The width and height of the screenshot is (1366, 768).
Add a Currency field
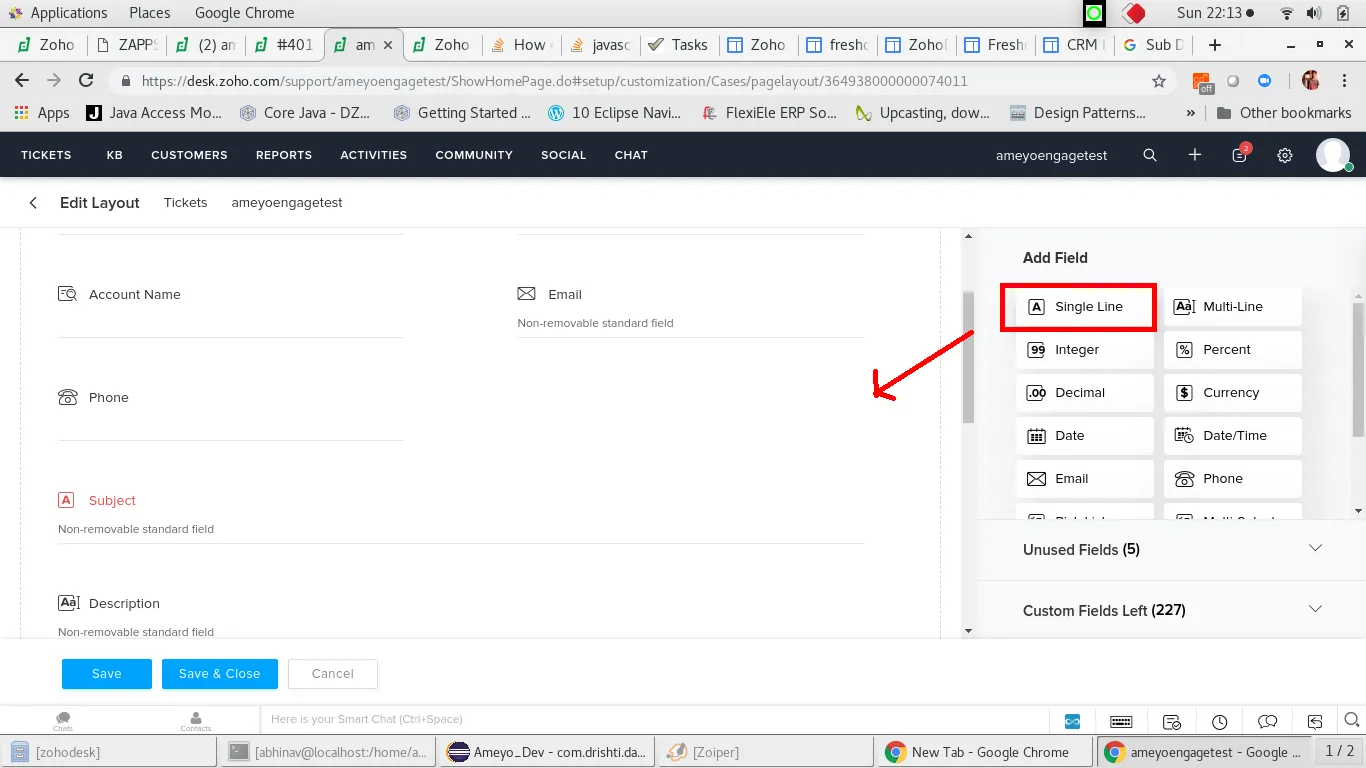(1233, 393)
